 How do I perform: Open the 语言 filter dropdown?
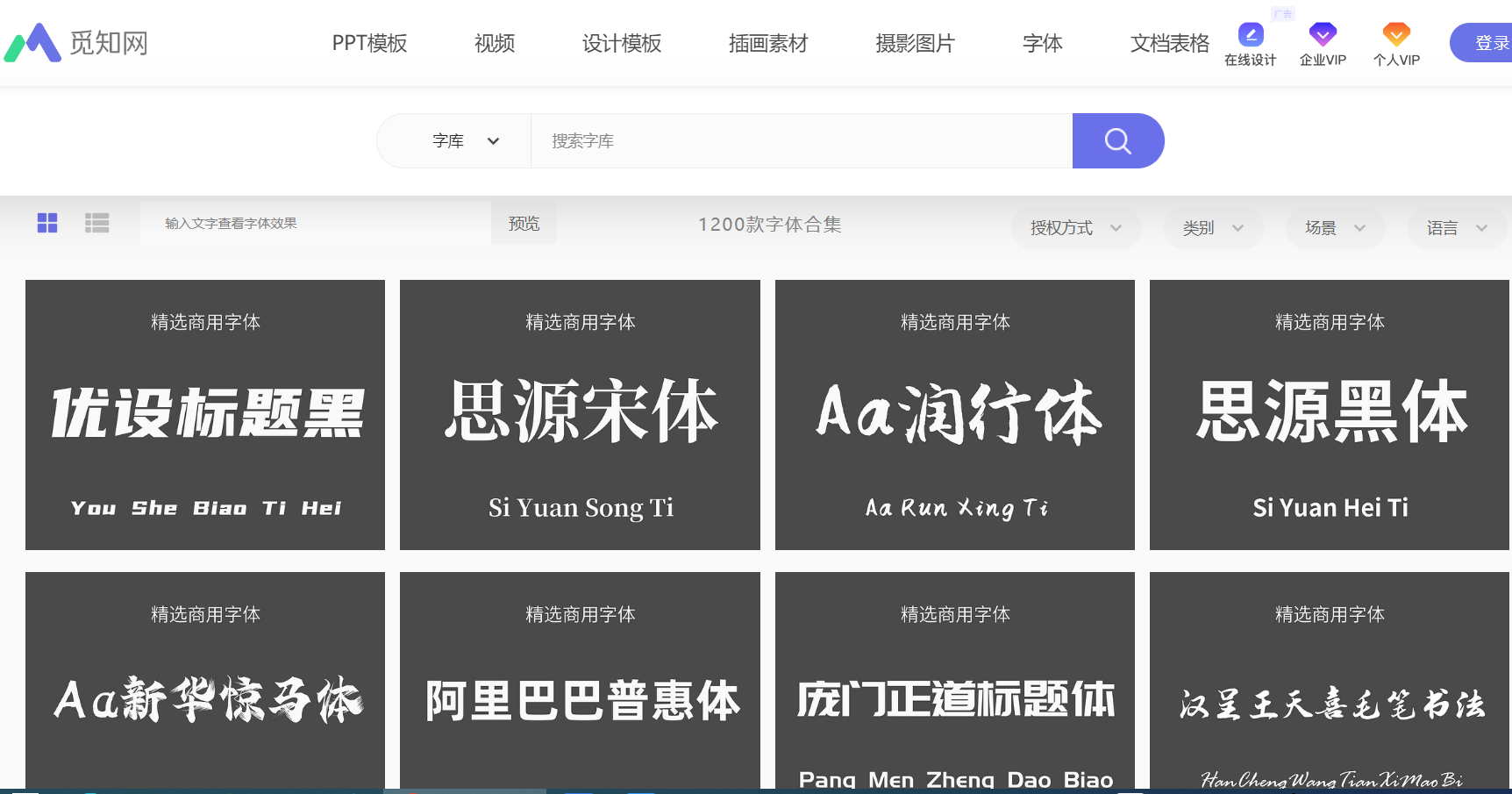pos(1456,228)
